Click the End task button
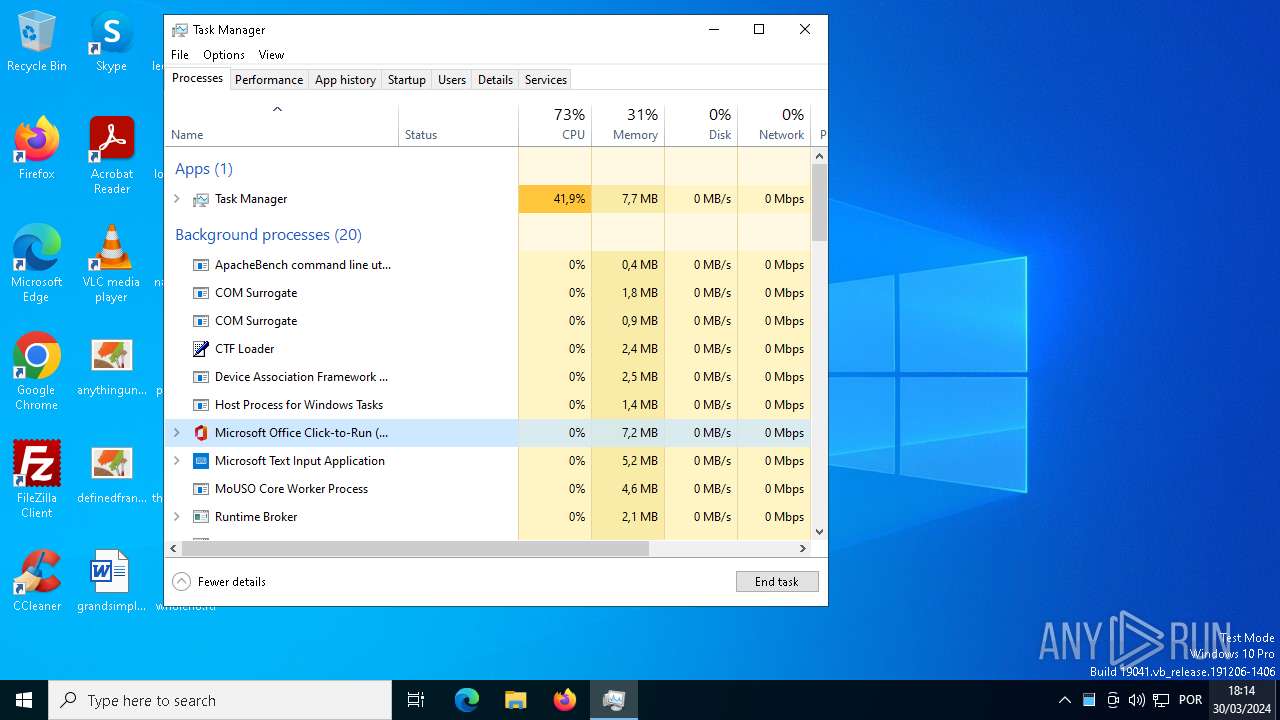Viewport: 1280px width, 720px height. 777,581
